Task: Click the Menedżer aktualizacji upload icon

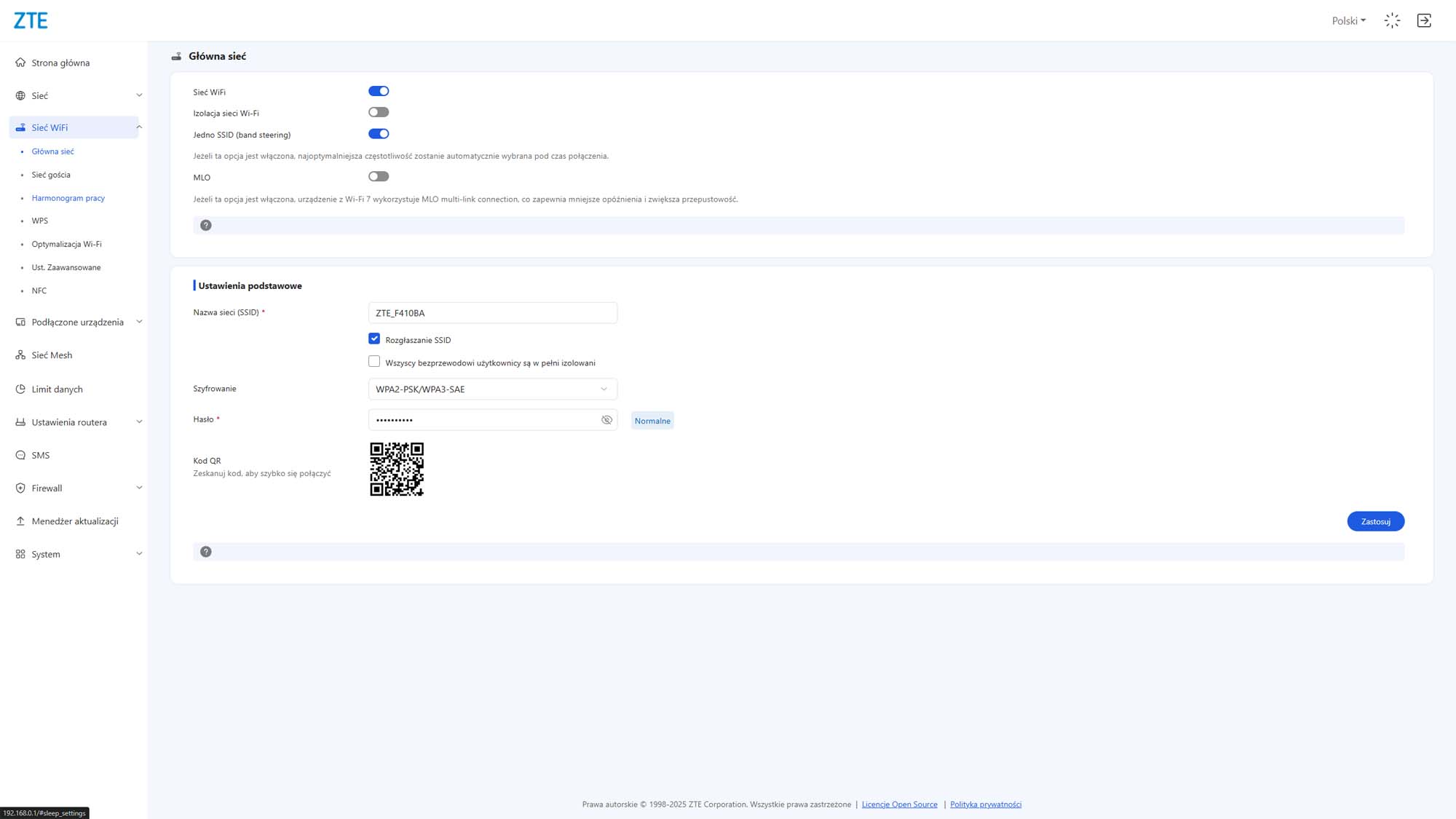Action: pos(20,521)
